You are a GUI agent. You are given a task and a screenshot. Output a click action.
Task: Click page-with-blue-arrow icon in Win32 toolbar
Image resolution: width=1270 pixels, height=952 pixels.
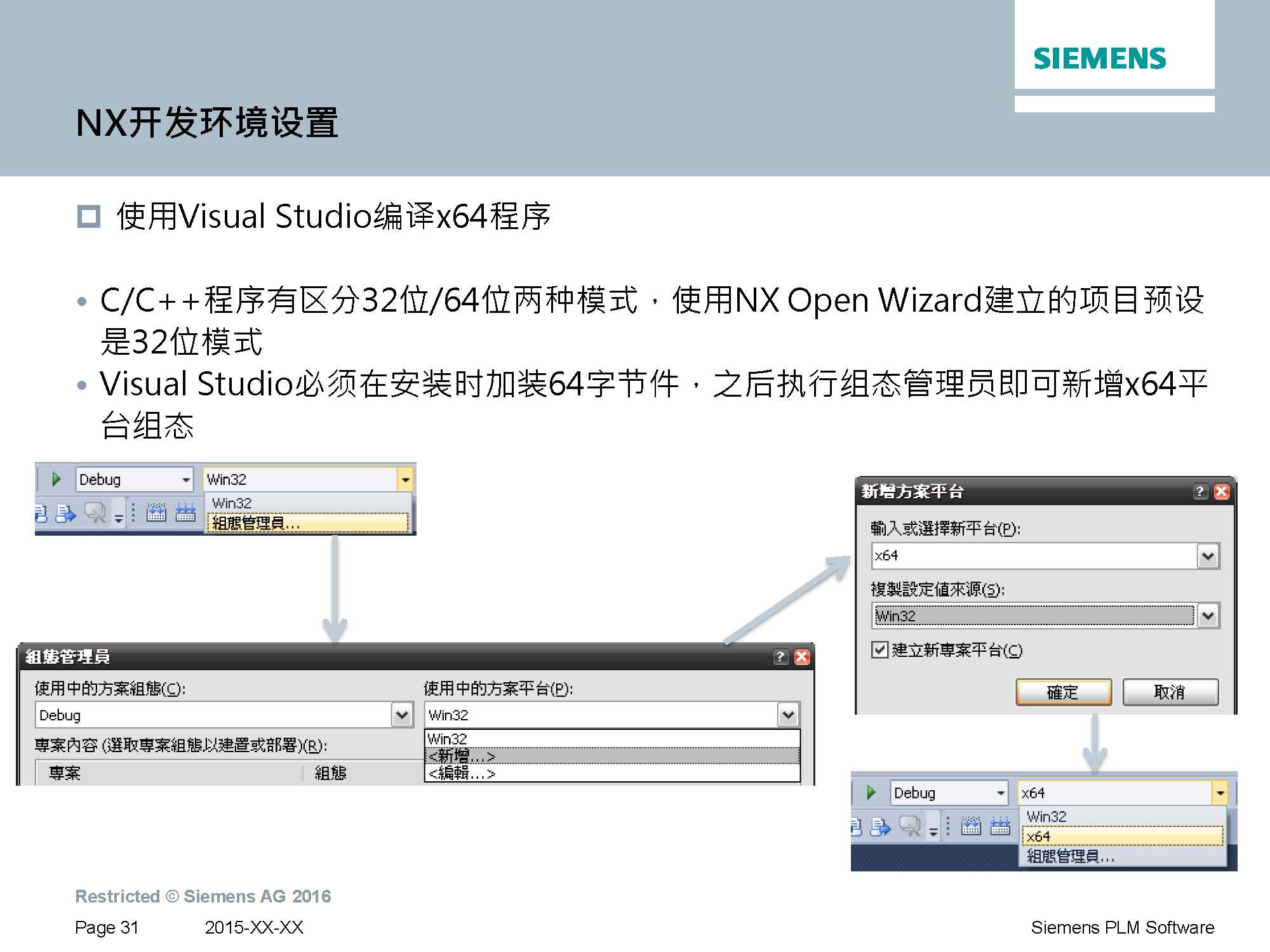[x=65, y=513]
